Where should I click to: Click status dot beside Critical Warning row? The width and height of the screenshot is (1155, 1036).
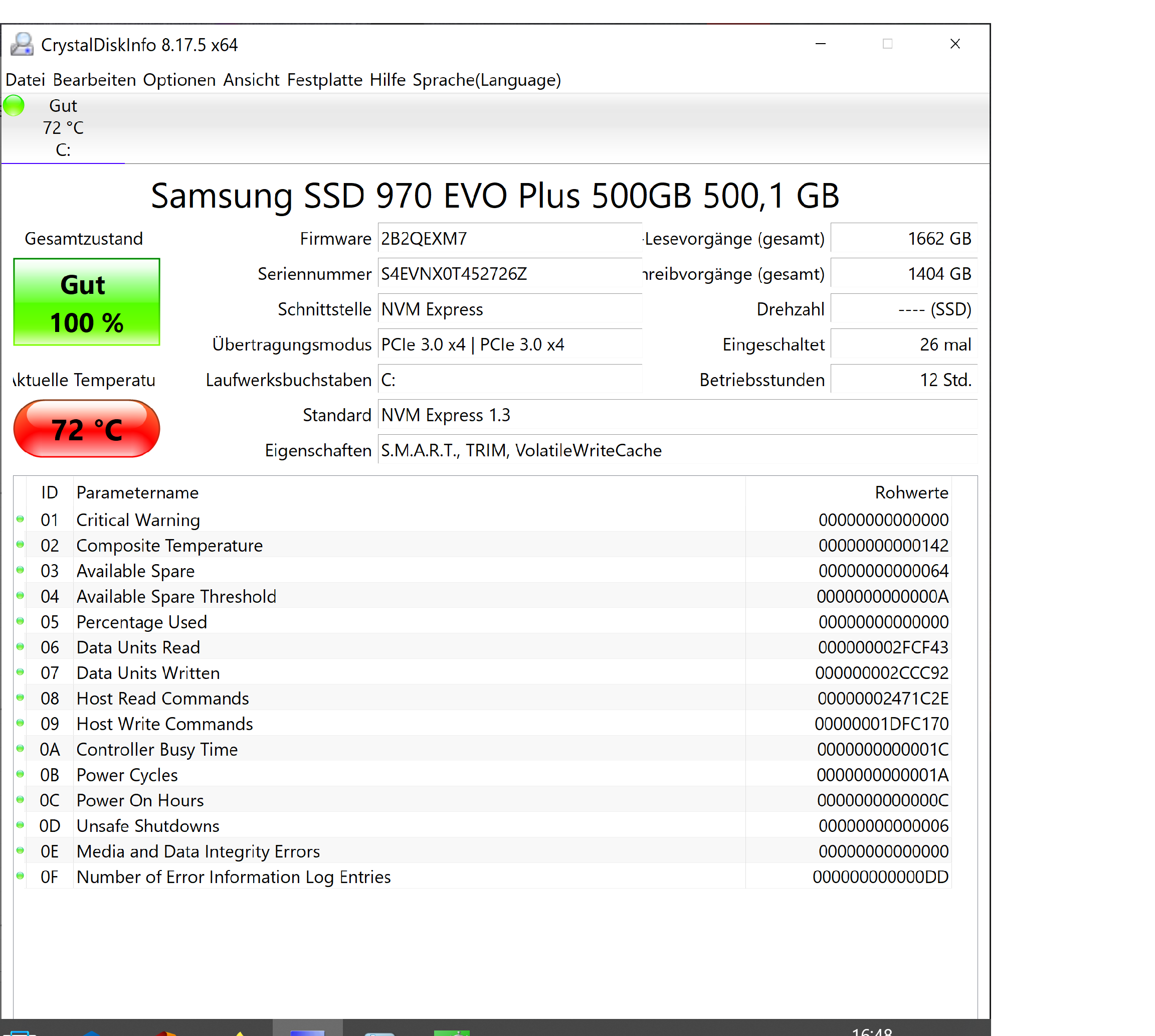20,519
